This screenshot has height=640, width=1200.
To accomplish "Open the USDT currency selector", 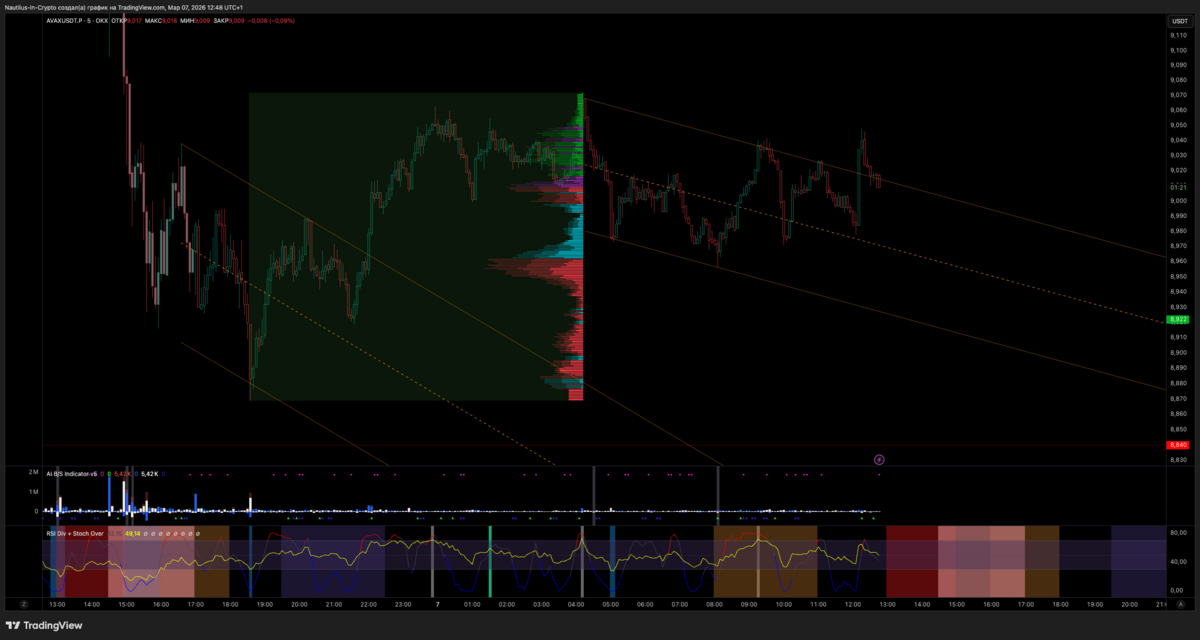I will point(1178,21).
